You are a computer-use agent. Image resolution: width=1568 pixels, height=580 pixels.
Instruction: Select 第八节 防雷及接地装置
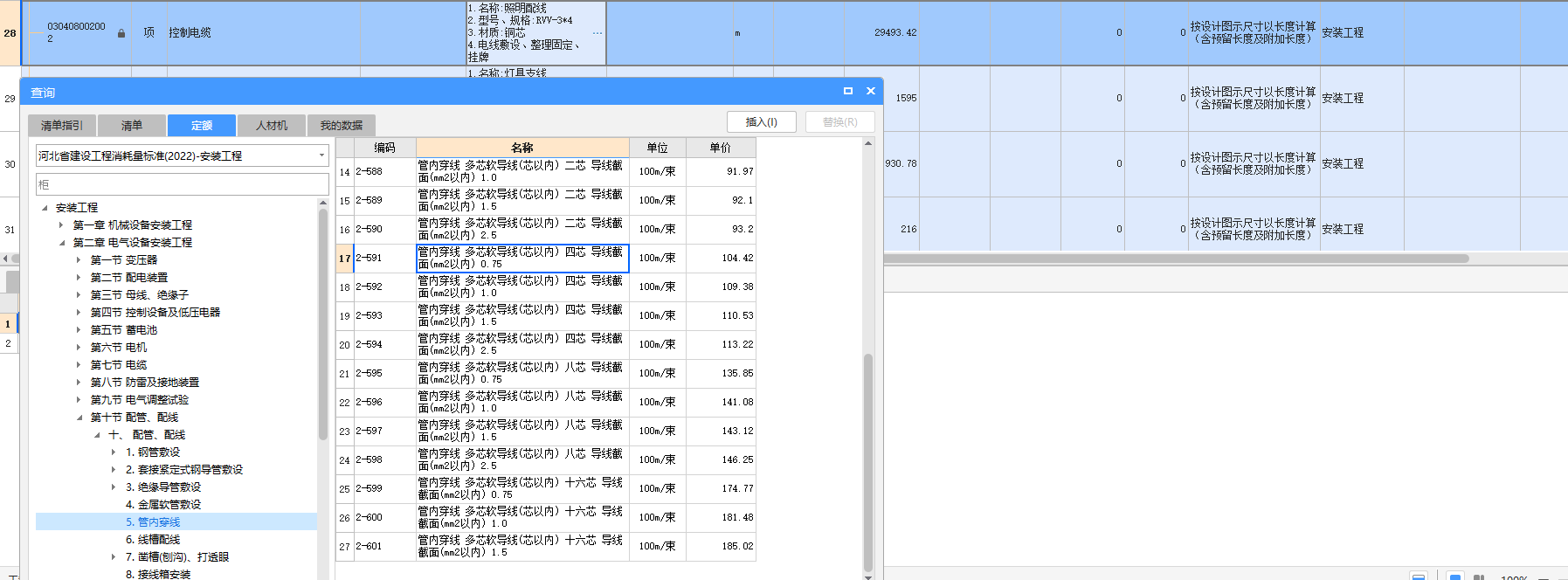pyautogui.click(x=145, y=383)
